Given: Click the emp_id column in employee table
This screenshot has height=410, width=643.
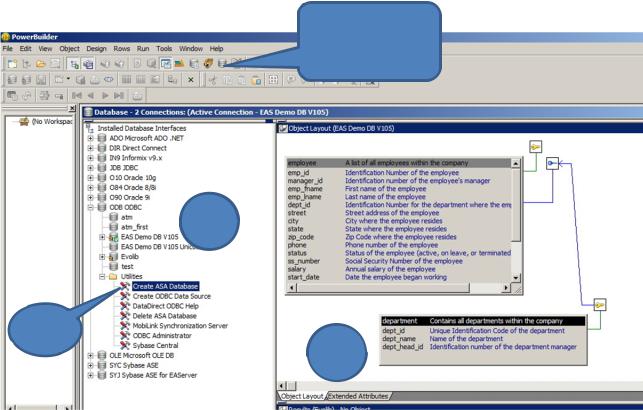Looking at the screenshot, I should pos(298,173).
